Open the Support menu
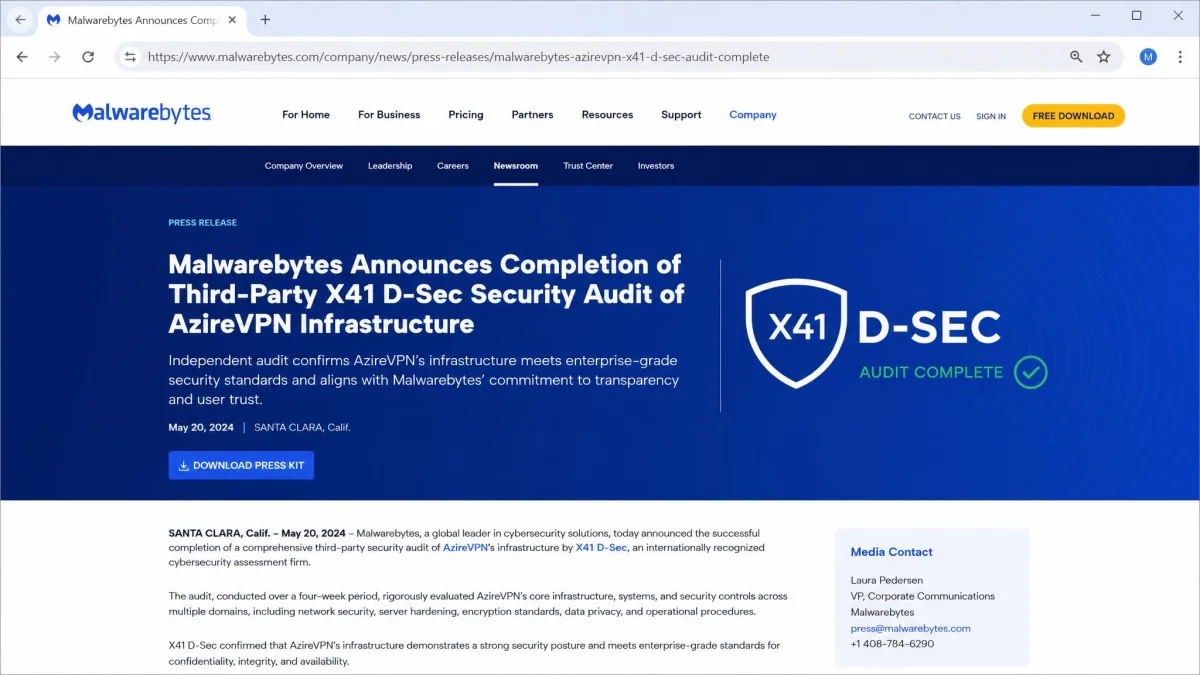1200x675 pixels. [681, 115]
